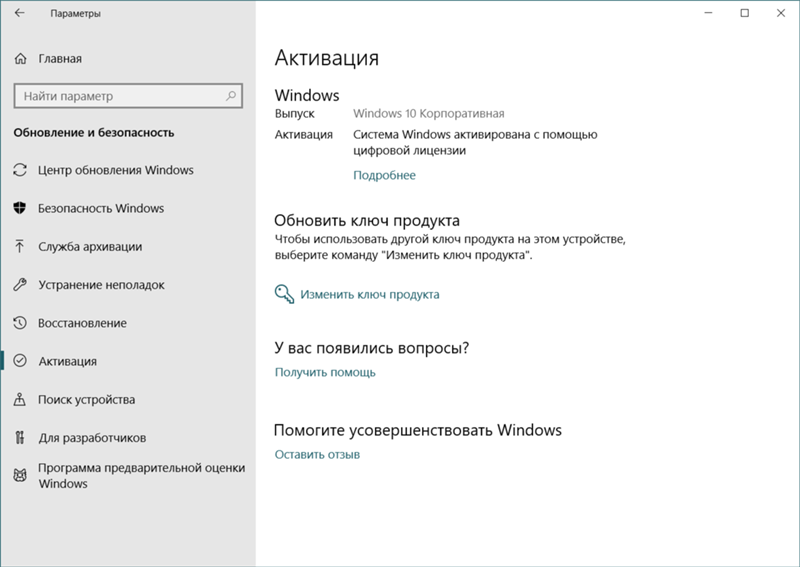Click the checkmark circle activation icon

click(20, 361)
